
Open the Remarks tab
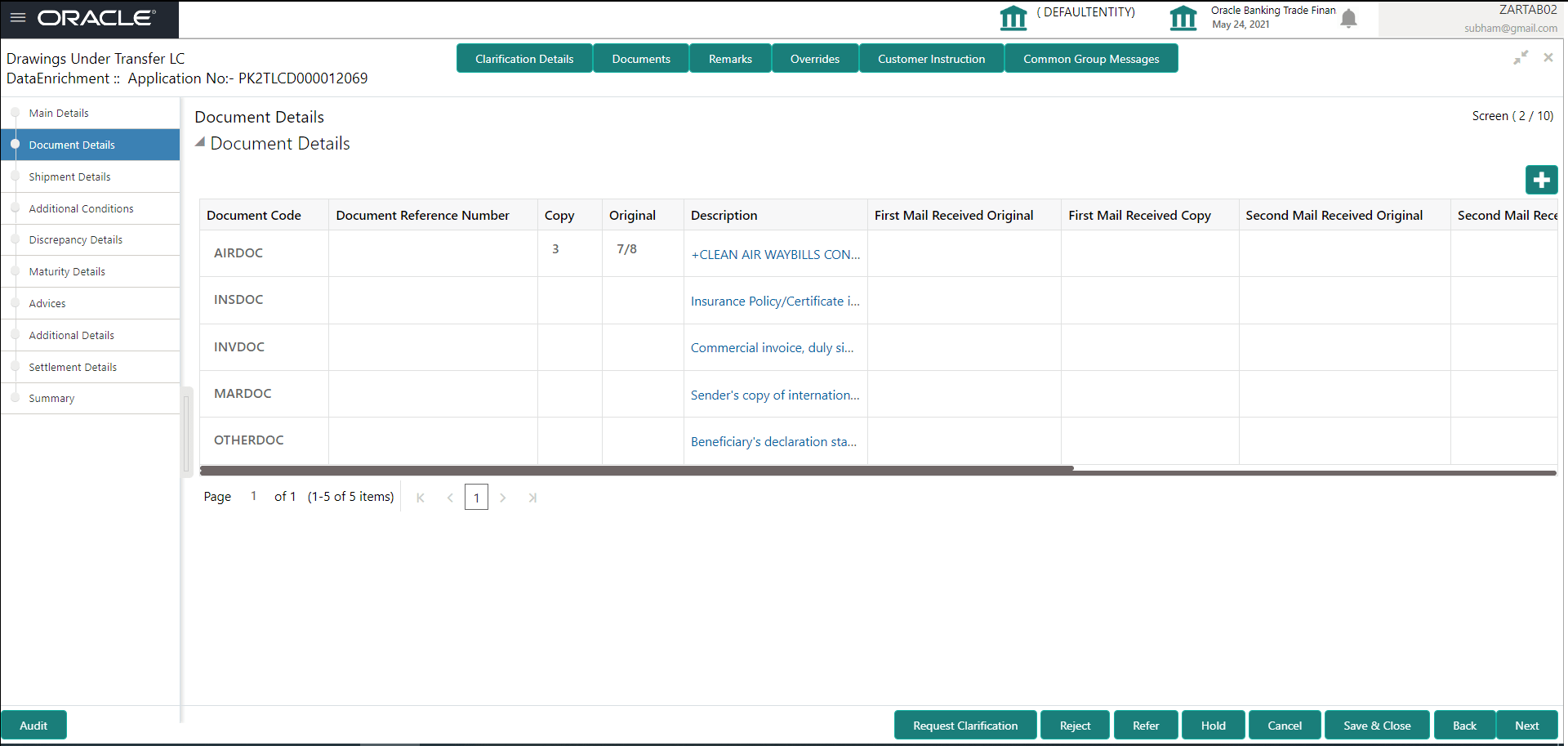[x=729, y=58]
